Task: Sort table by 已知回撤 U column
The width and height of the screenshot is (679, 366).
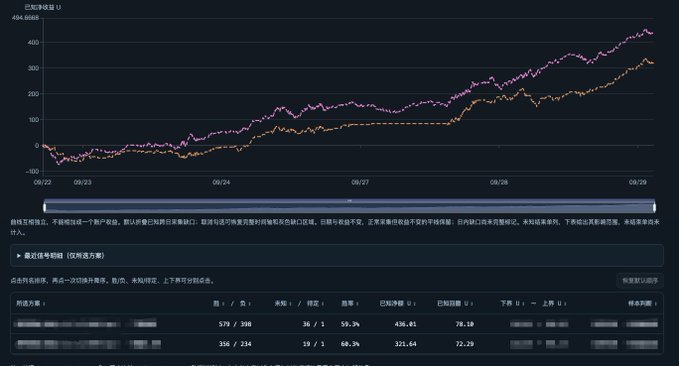Action: (x=455, y=303)
